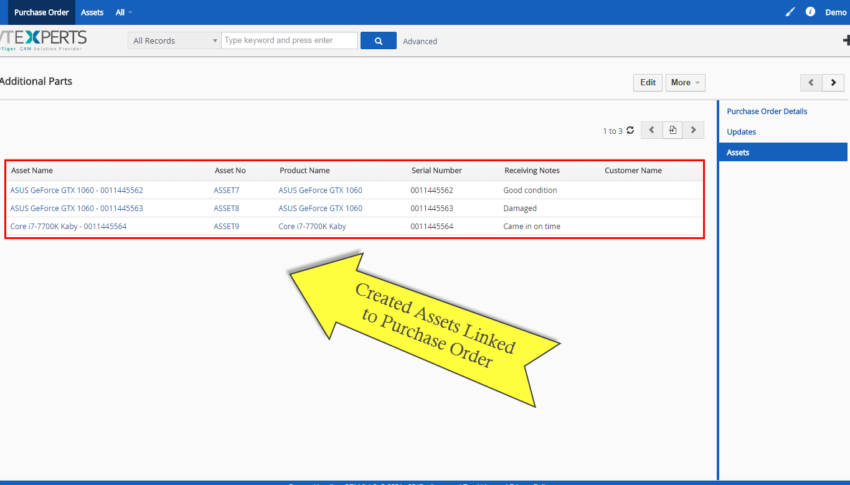Open the All menu dropdown
850x485 pixels.
coord(124,12)
